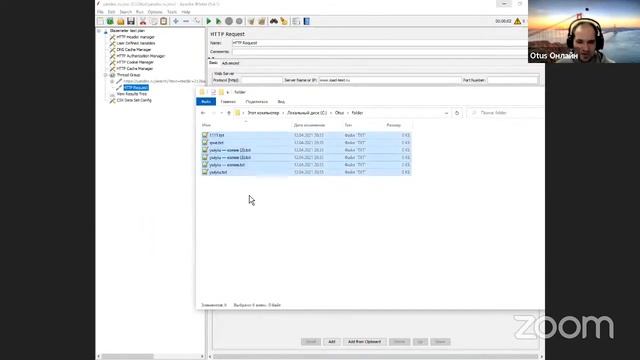Click the Shutdown toolbar icon
This screenshot has height=360, width=640.
239,21
